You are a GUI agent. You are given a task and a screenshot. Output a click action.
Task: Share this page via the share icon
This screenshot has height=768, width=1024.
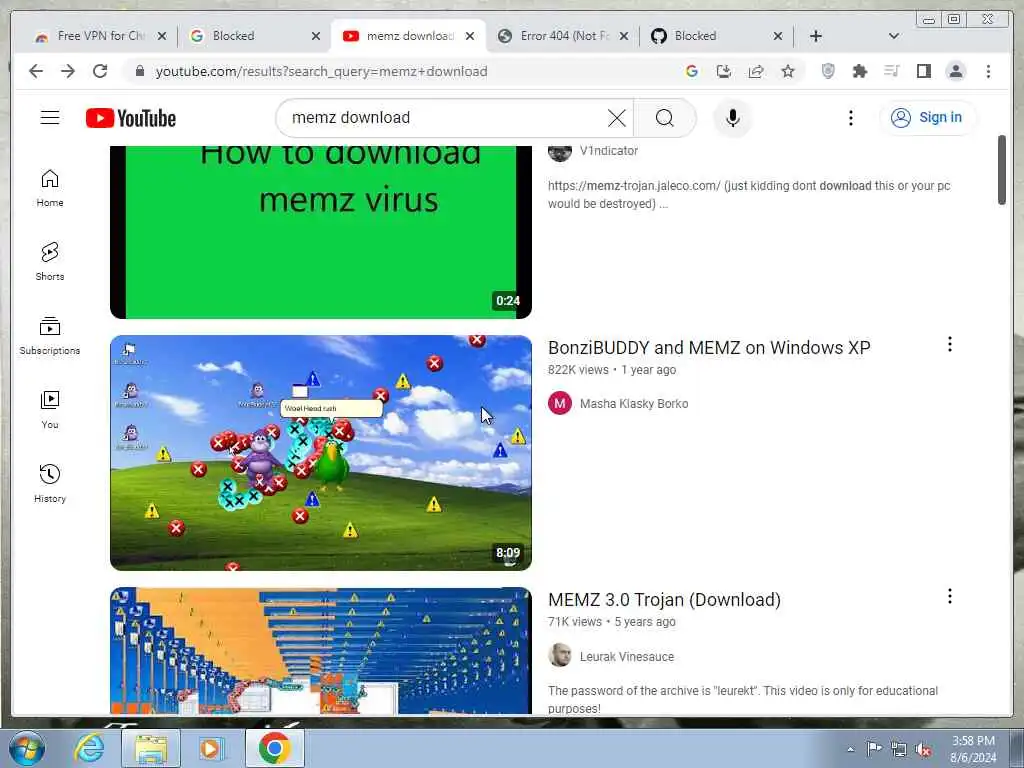756,71
